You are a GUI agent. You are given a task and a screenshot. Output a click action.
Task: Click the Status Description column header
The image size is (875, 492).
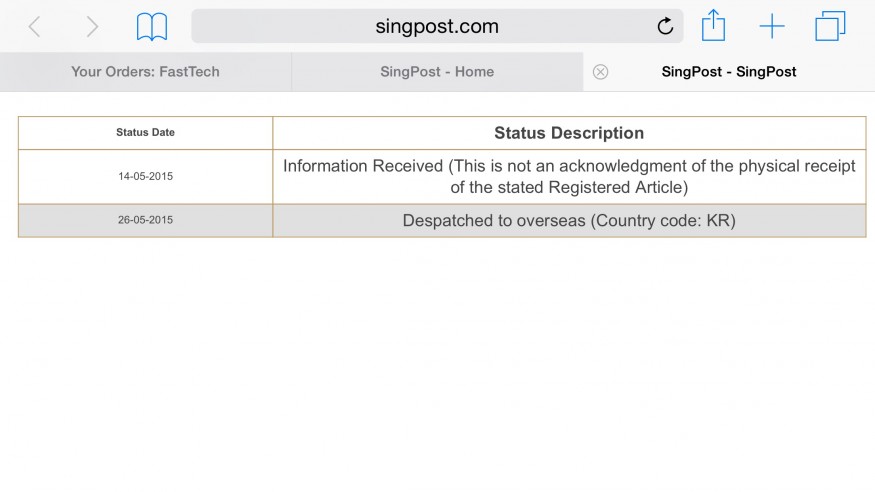pyautogui.click(x=569, y=133)
